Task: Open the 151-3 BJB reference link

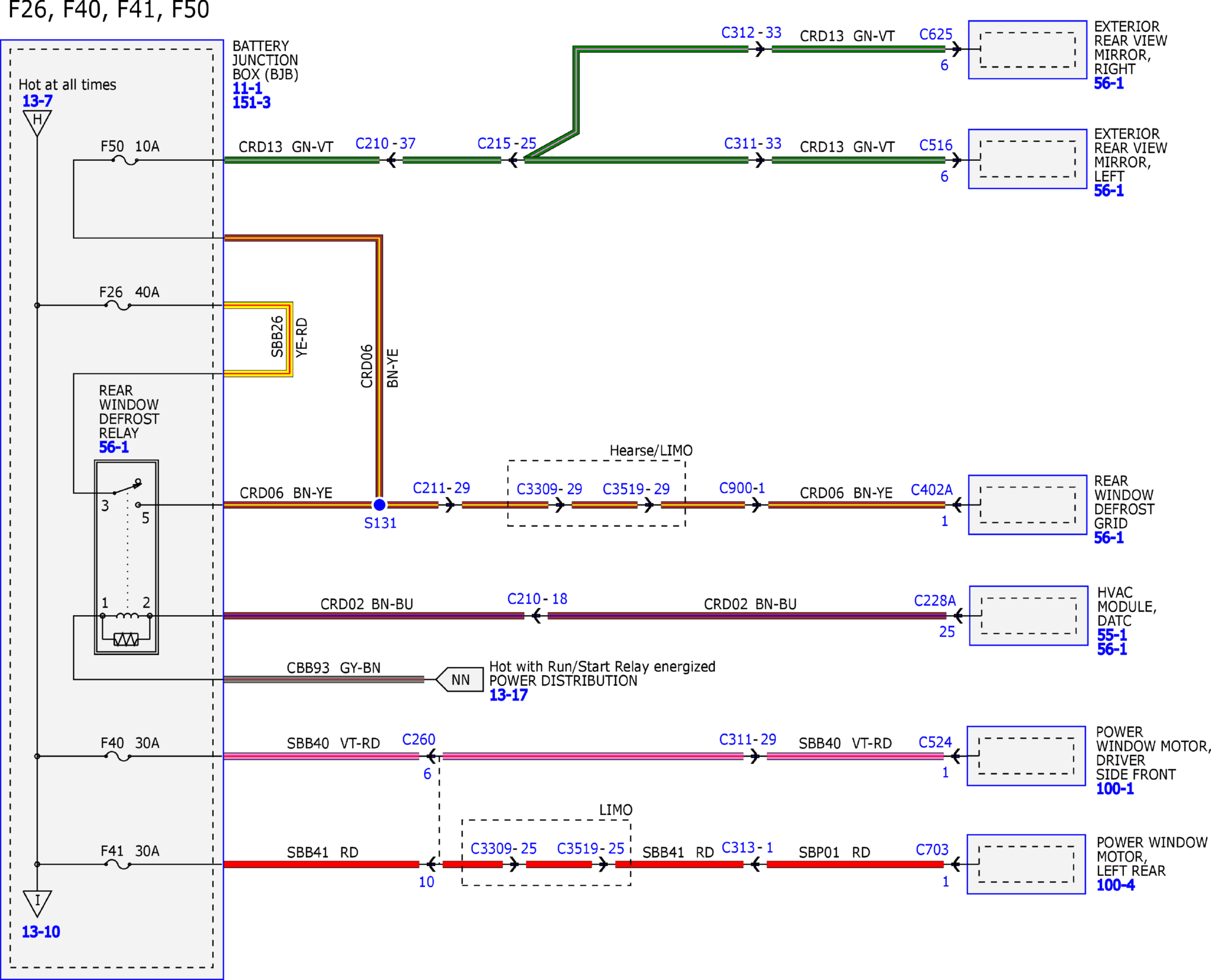Action: point(251,102)
